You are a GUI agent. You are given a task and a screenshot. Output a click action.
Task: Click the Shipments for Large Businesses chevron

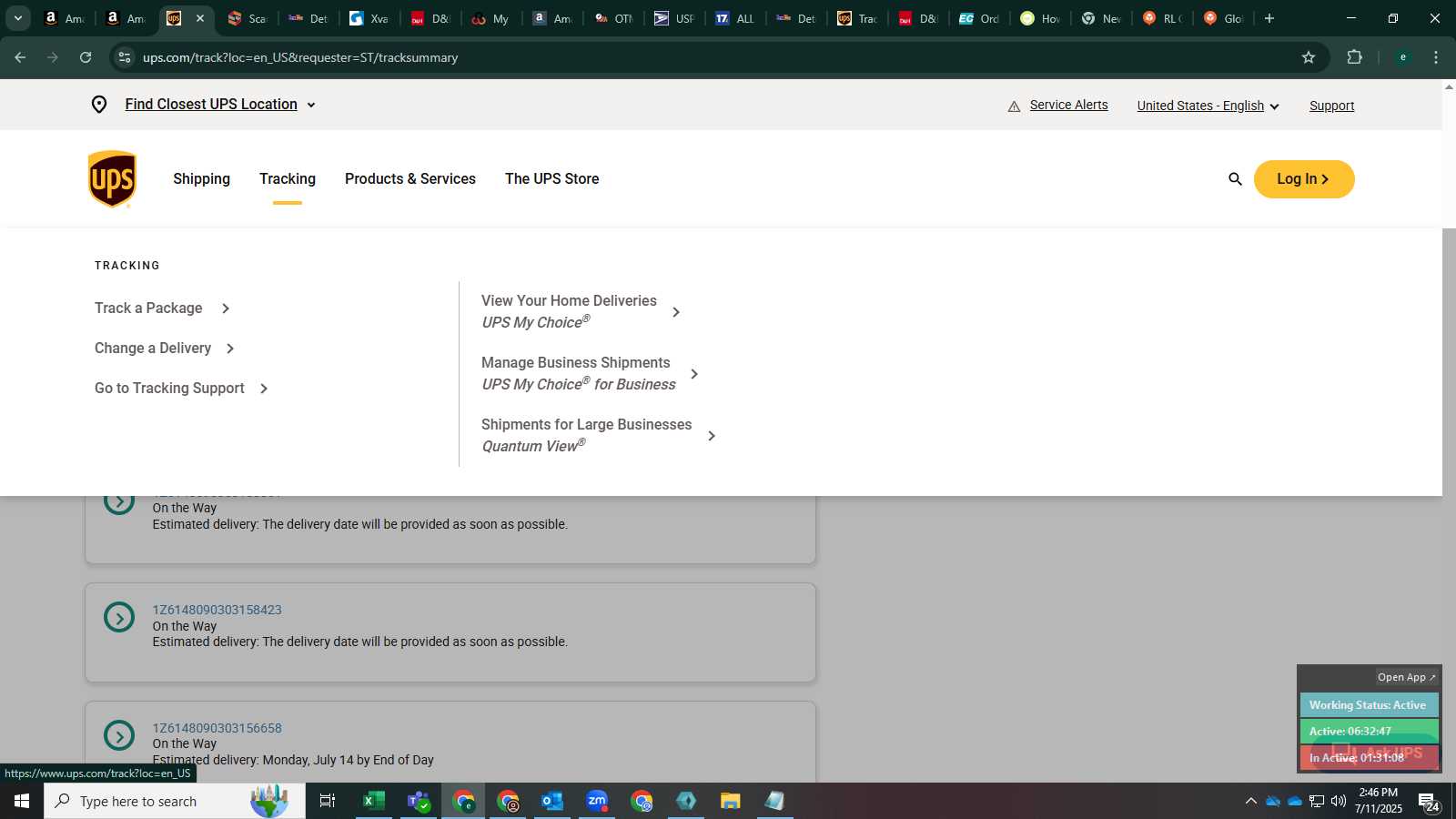click(712, 436)
